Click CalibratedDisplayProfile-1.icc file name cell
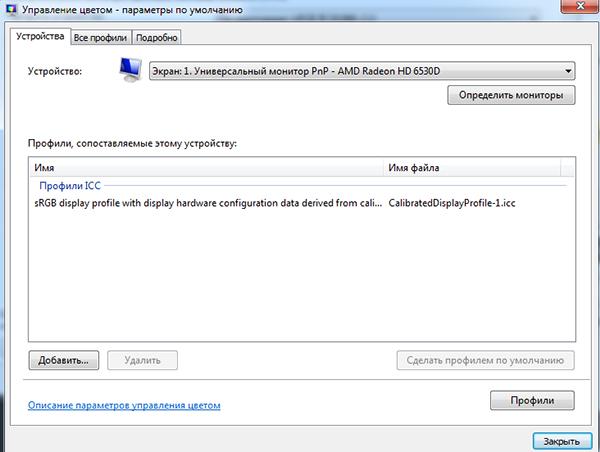600x452 pixels. [x=452, y=203]
